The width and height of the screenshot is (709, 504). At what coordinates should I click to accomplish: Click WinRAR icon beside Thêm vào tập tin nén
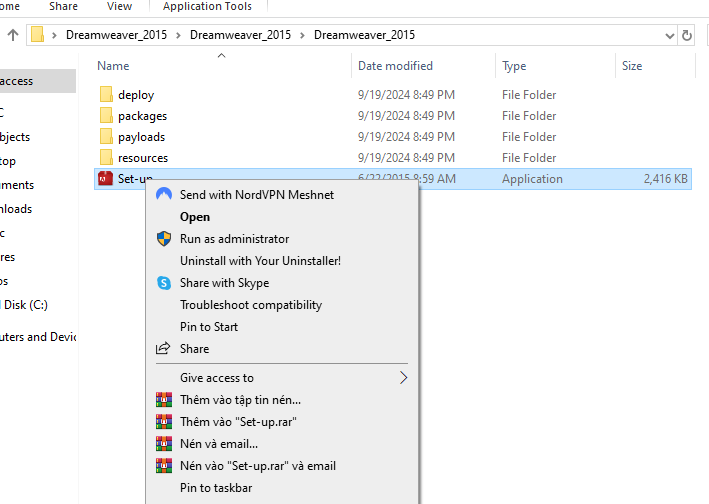coord(164,400)
